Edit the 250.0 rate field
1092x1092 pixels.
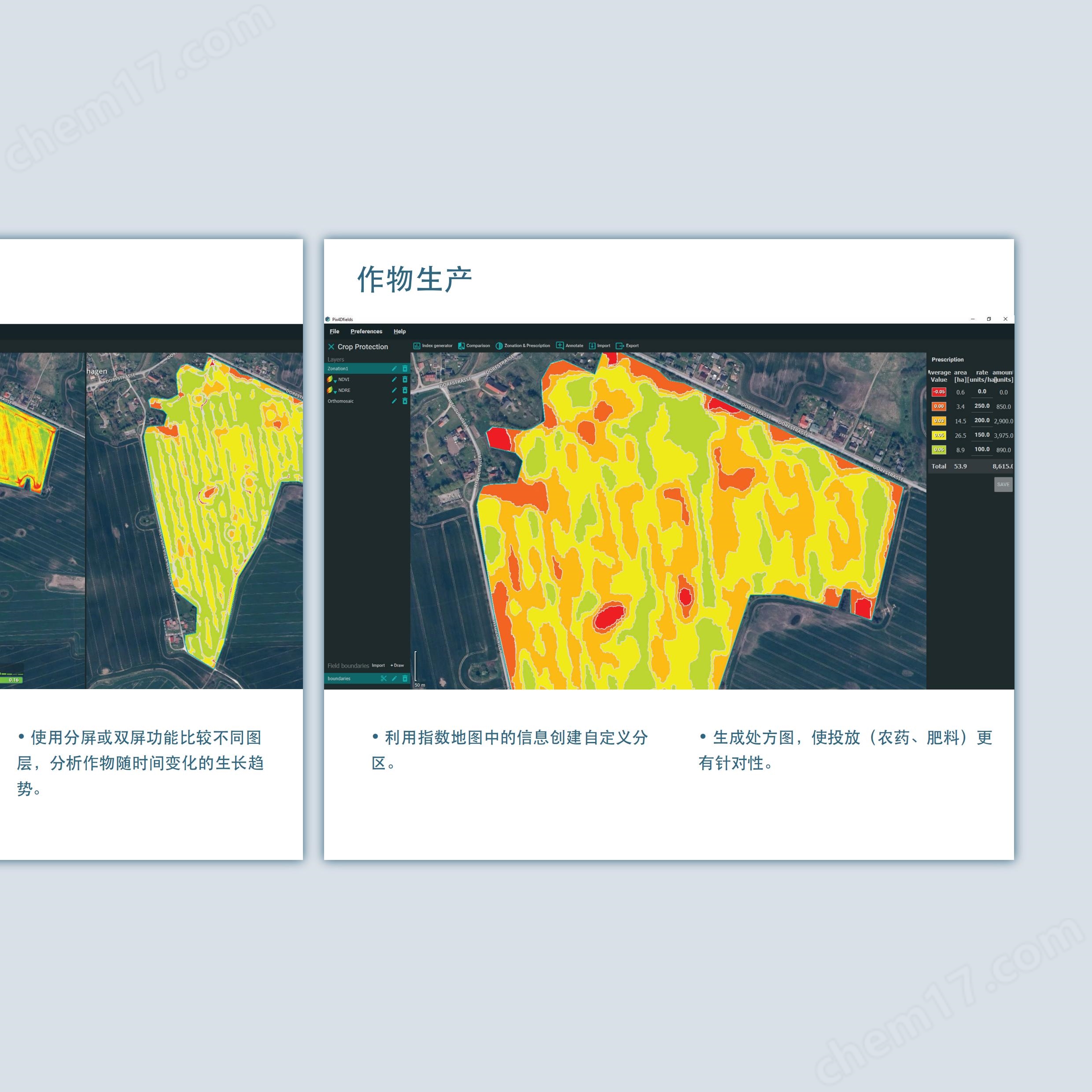pos(982,406)
